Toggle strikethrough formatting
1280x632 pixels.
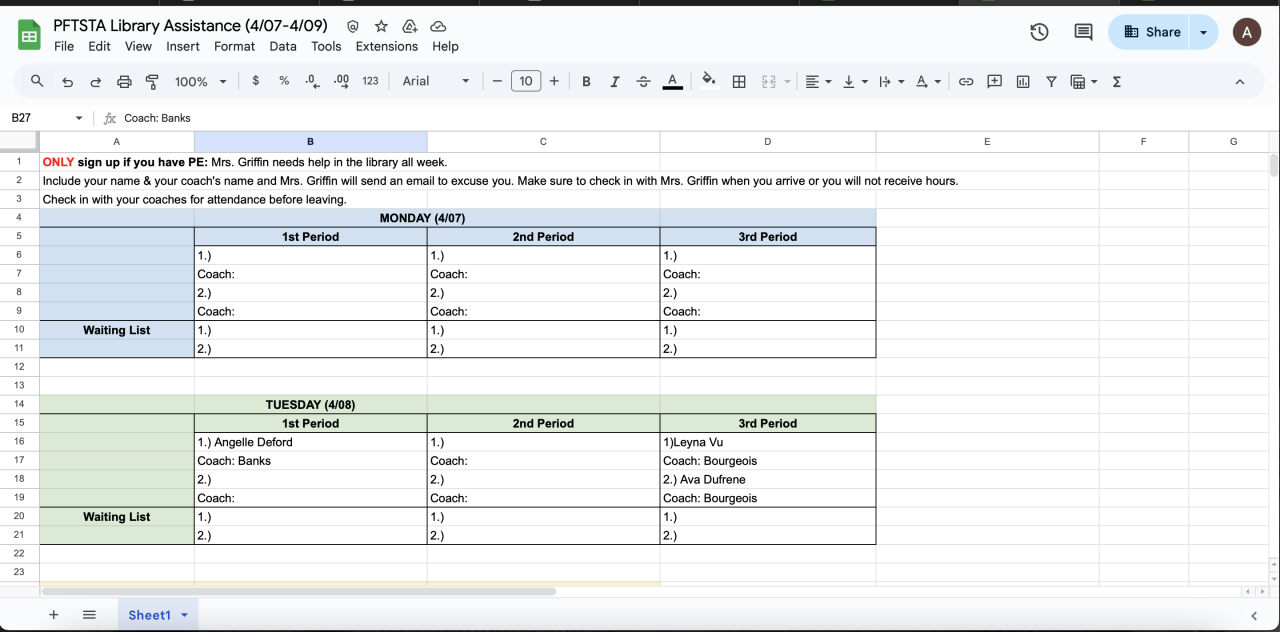click(x=643, y=81)
